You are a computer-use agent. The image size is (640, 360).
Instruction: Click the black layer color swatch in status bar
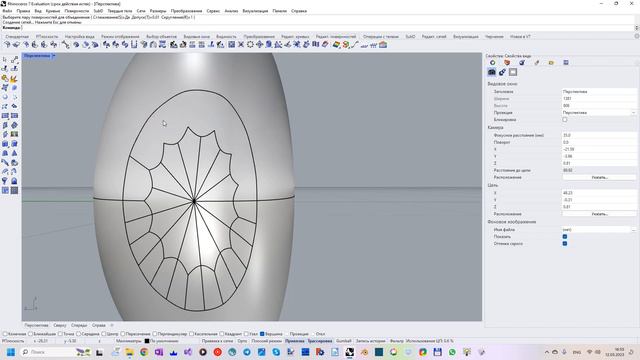[x=147, y=341]
